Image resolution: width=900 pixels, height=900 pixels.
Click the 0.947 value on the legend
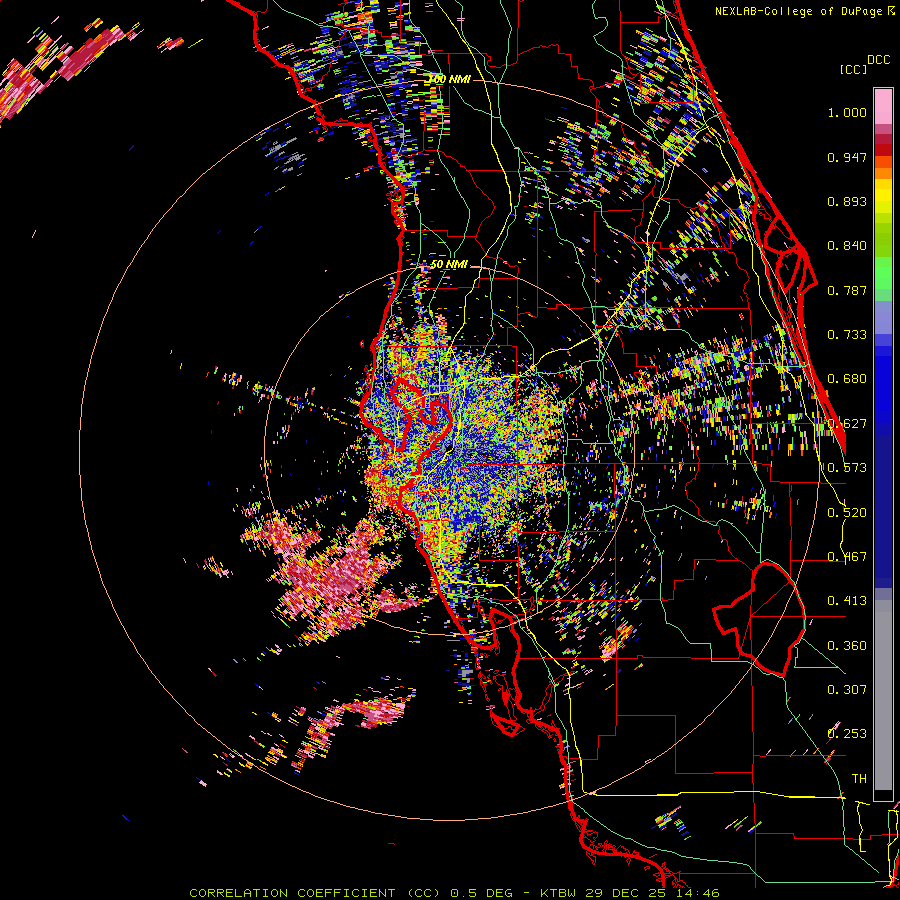tap(847, 157)
